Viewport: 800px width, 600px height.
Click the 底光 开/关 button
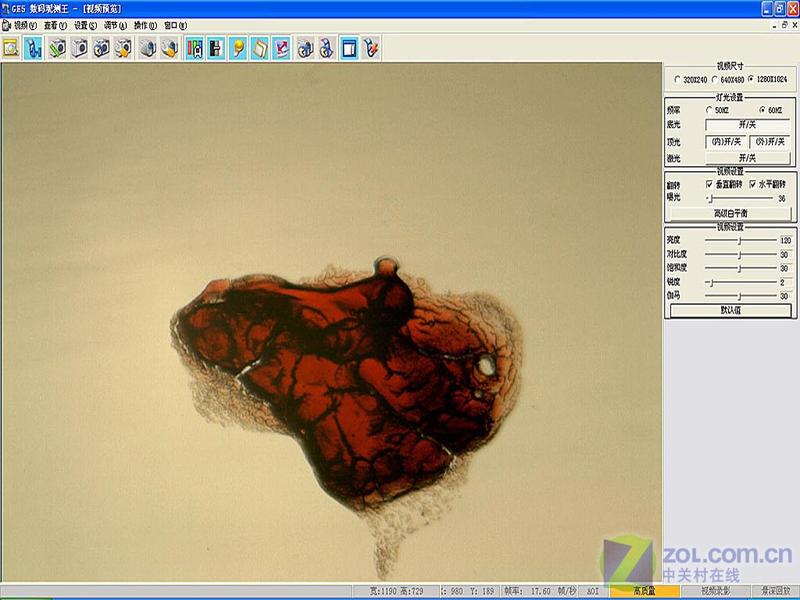pyautogui.click(x=747, y=124)
